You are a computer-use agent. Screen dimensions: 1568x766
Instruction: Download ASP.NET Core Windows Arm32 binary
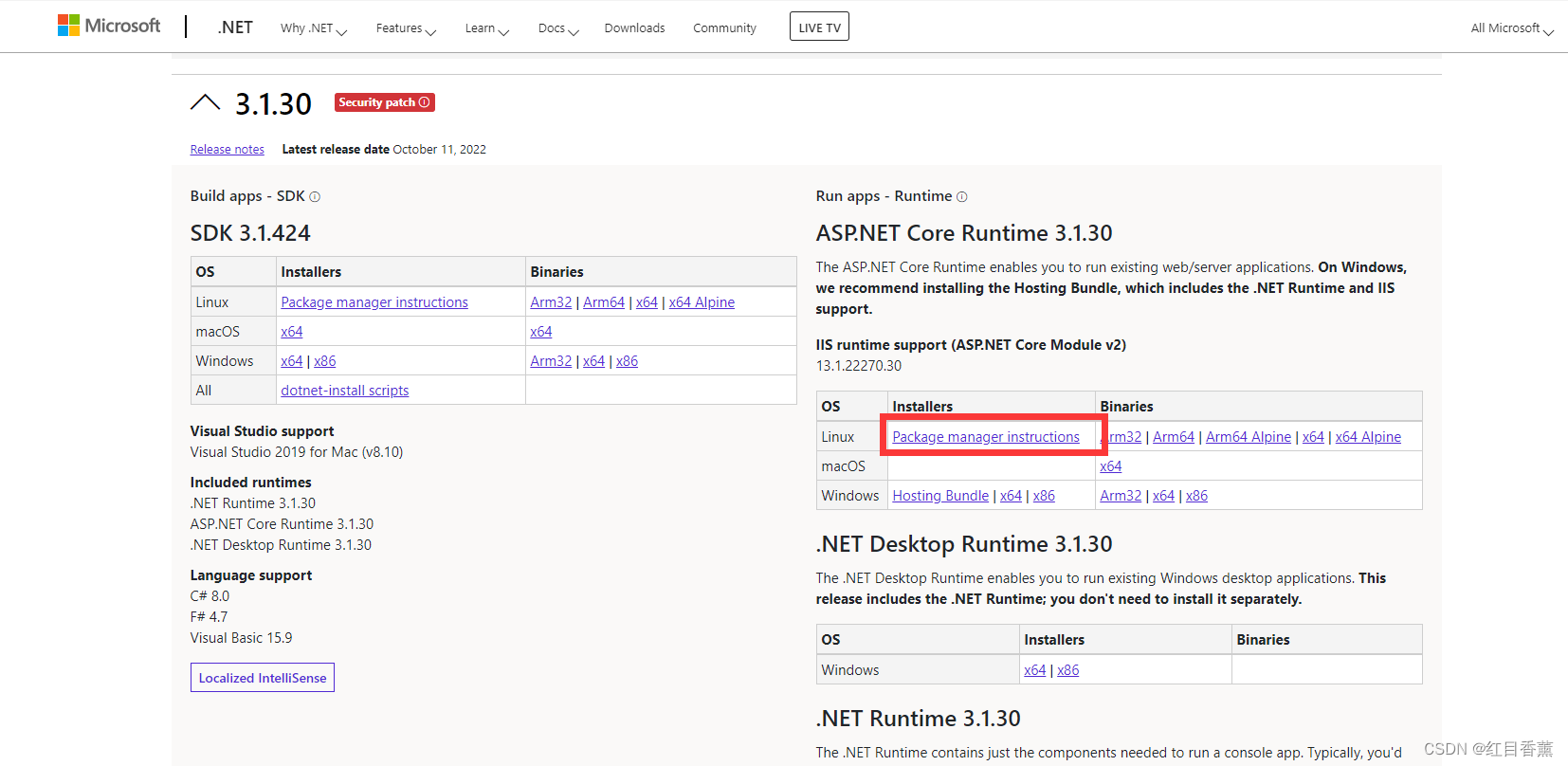pyautogui.click(x=1121, y=496)
